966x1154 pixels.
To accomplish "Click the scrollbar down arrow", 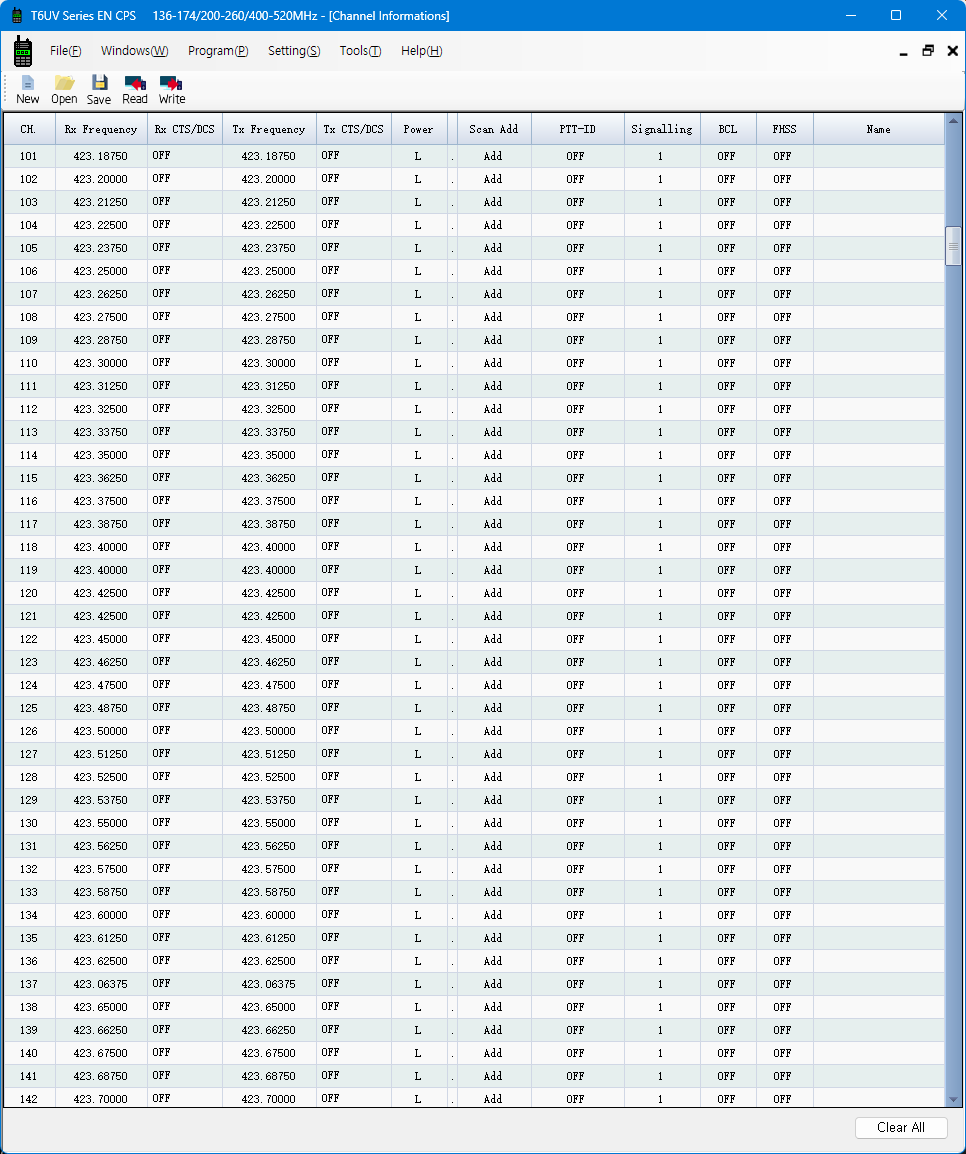I will (953, 1100).
